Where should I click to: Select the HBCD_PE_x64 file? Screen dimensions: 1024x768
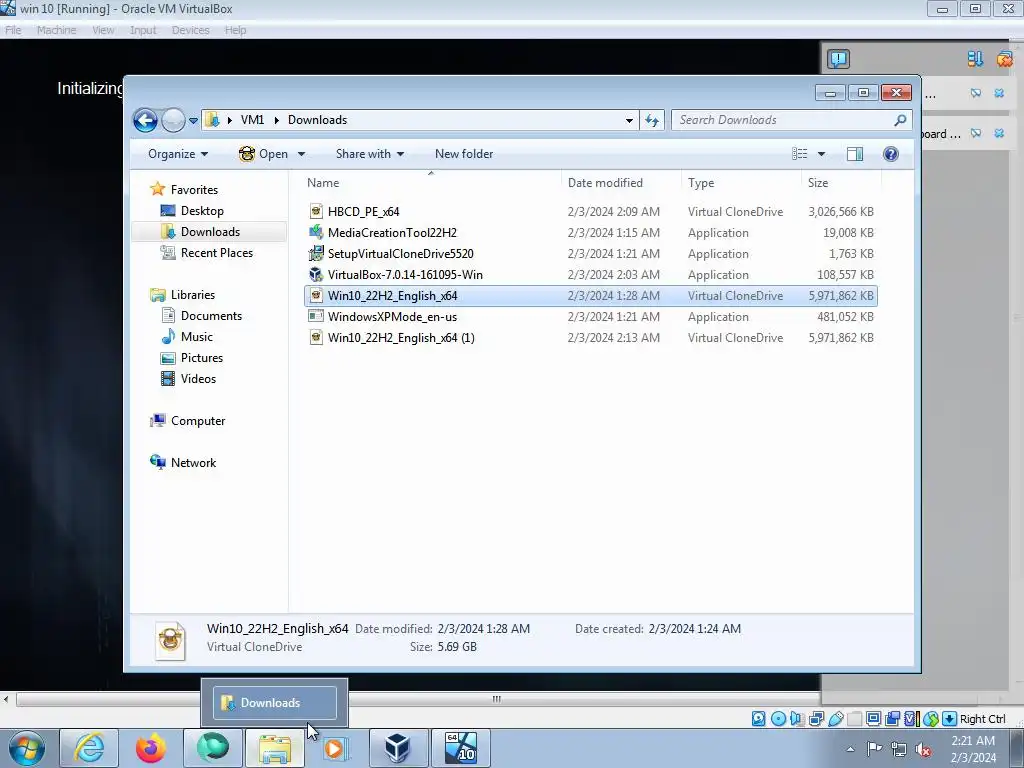pos(590,212)
